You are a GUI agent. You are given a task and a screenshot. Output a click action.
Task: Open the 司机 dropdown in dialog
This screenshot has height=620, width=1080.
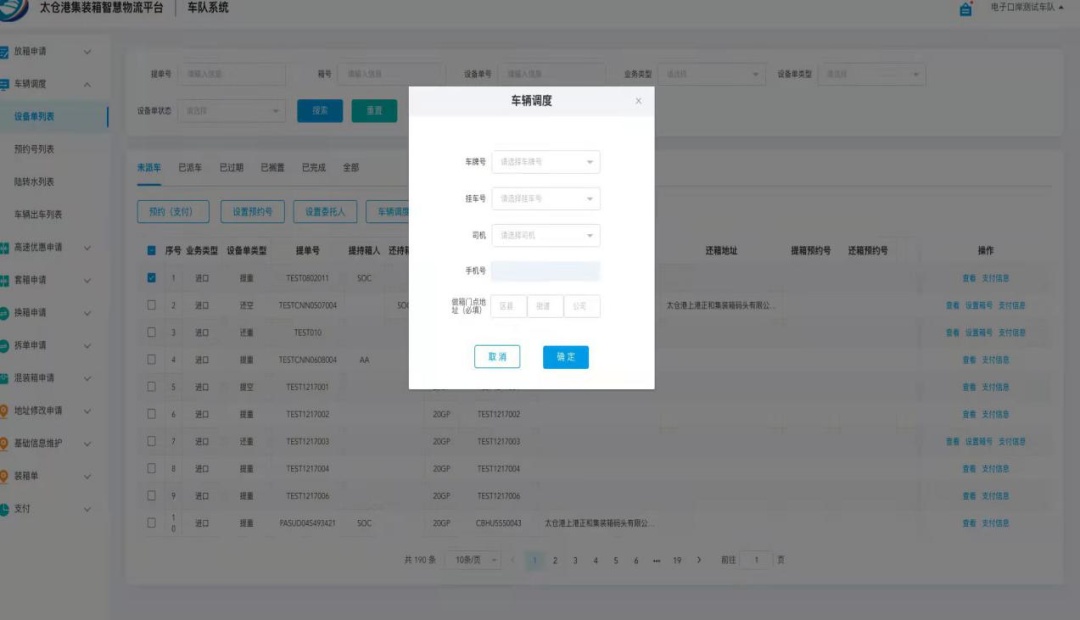(546, 236)
